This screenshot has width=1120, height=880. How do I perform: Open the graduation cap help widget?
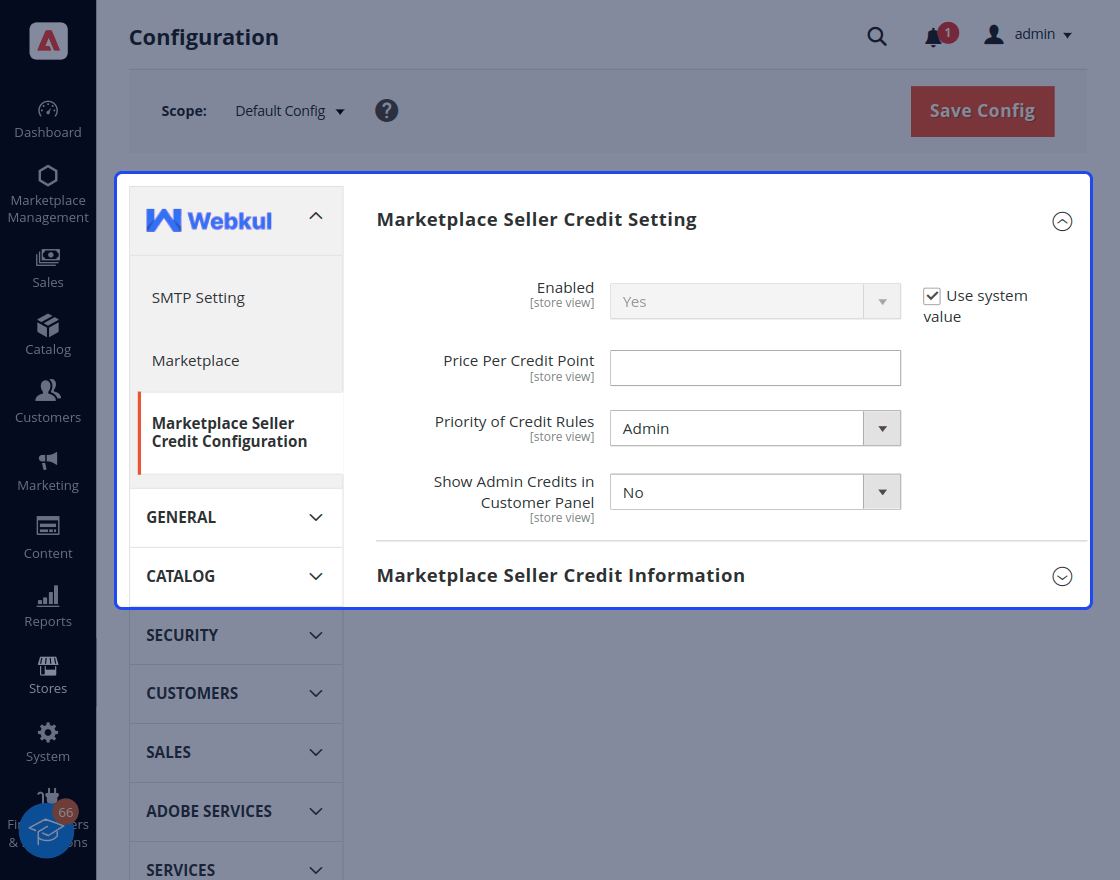(x=46, y=831)
